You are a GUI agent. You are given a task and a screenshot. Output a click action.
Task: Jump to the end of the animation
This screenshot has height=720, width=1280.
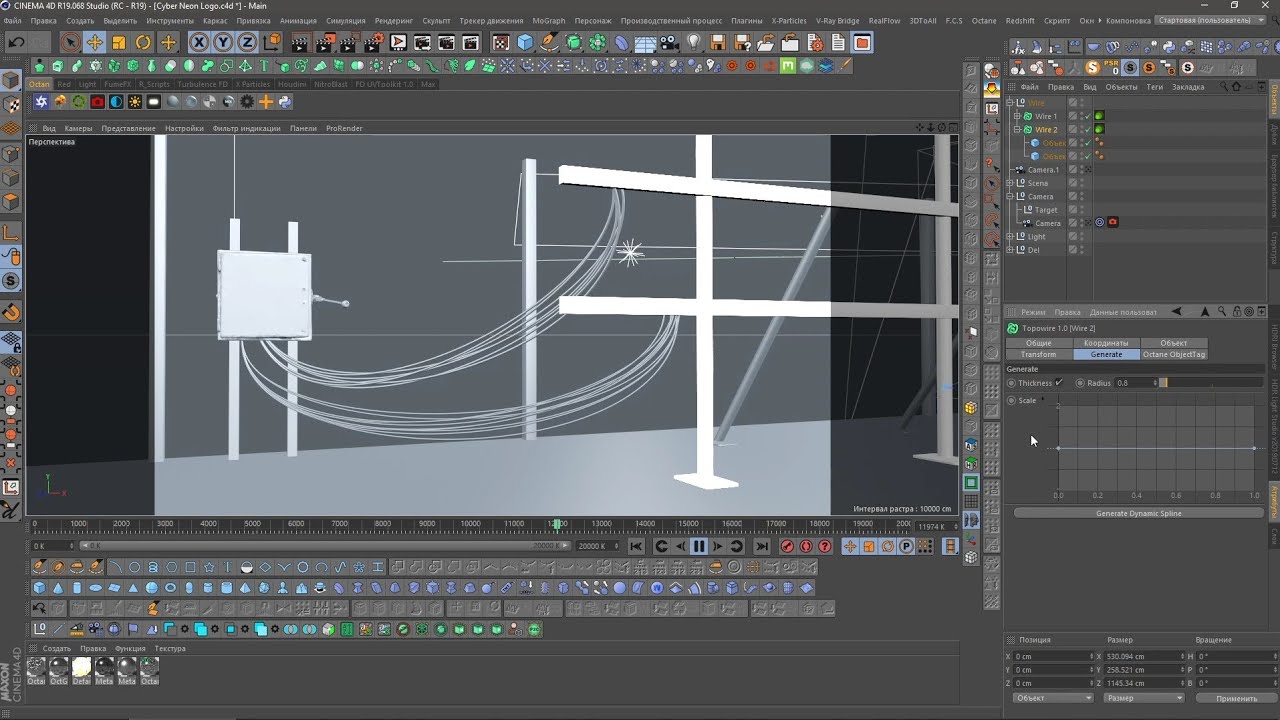tap(761, 546)
